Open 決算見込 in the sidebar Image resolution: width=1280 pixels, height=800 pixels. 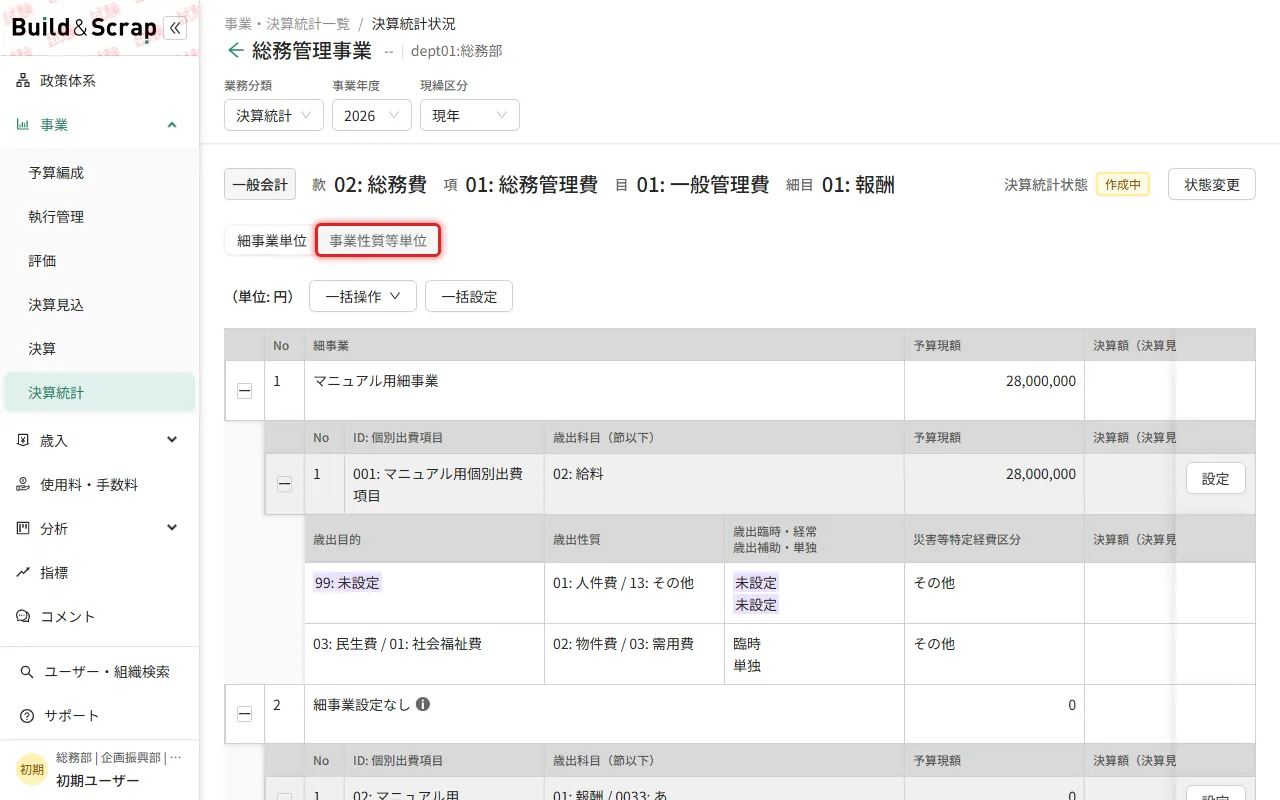tap(99, 305)
